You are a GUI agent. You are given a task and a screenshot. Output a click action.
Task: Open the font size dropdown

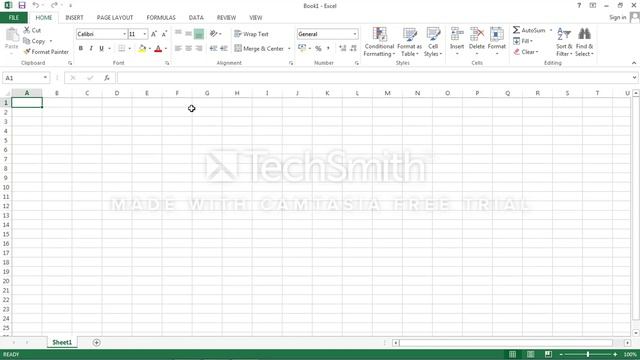(x=144, y=34)
